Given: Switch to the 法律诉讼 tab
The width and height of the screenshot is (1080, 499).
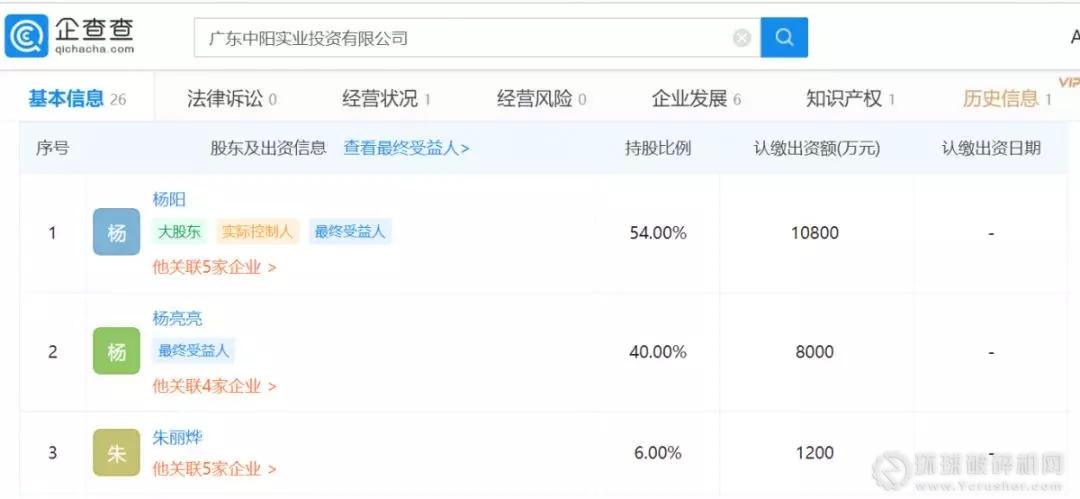Looking at the screenshot, I should pyautogui.click(x=231, y=98).
